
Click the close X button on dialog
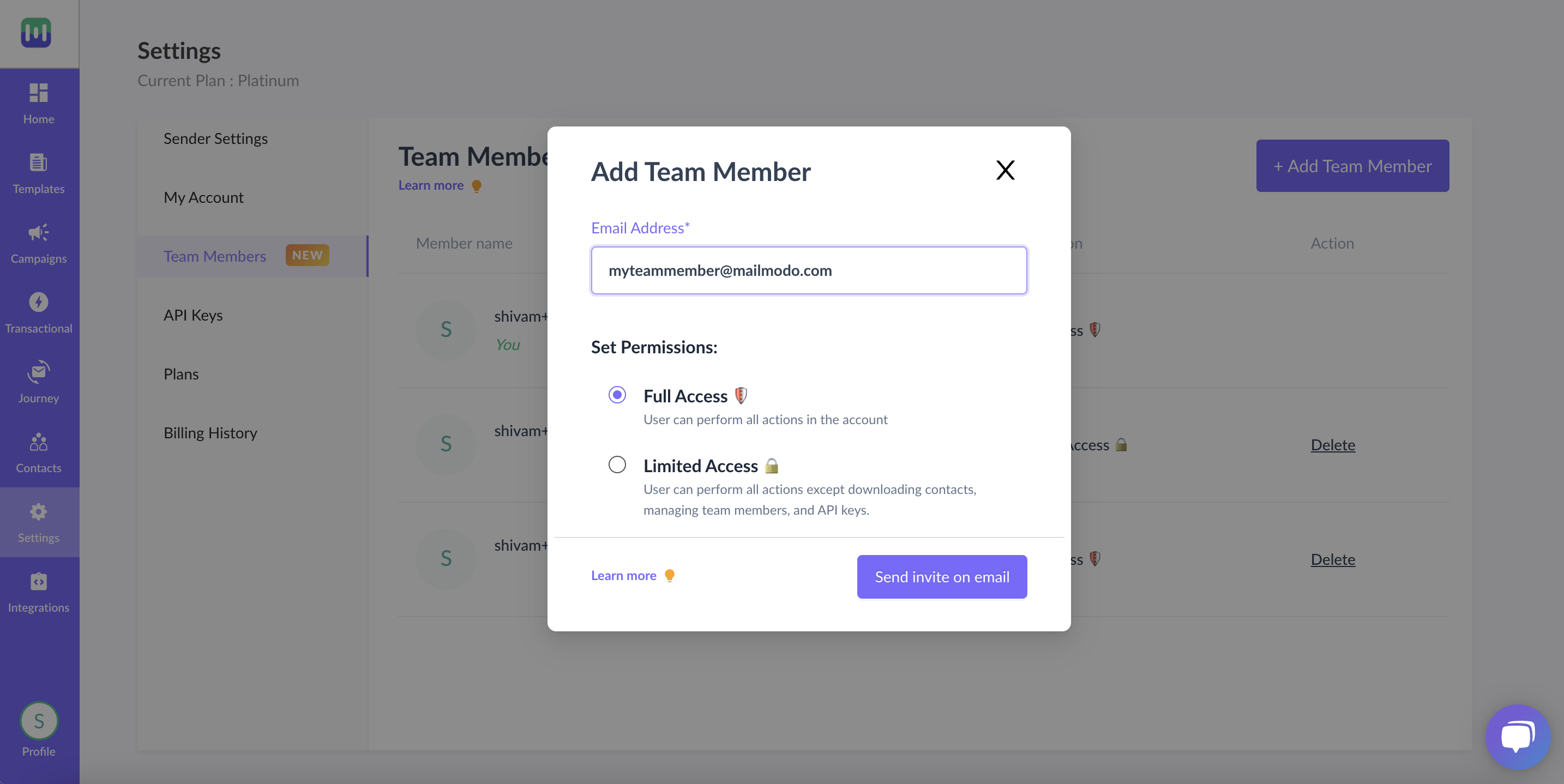[1005, 170]
